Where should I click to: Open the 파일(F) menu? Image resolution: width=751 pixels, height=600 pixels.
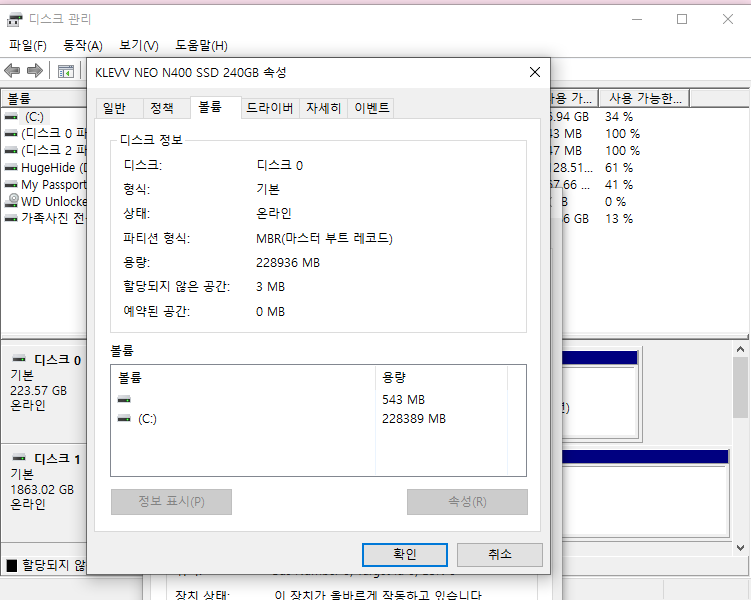28,45
